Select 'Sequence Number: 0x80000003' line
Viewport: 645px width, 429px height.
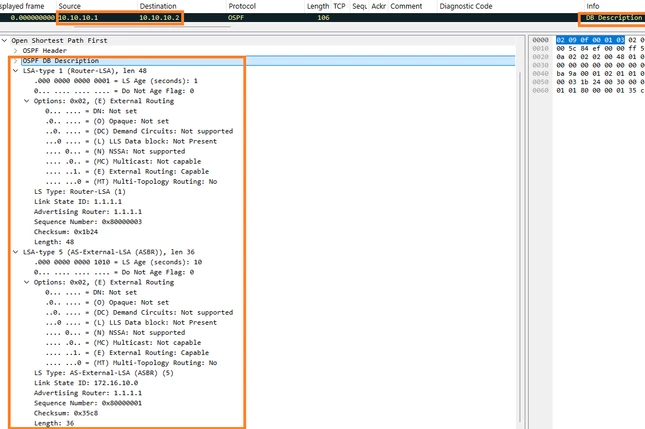pyautogui.click(x=88, y=222)
